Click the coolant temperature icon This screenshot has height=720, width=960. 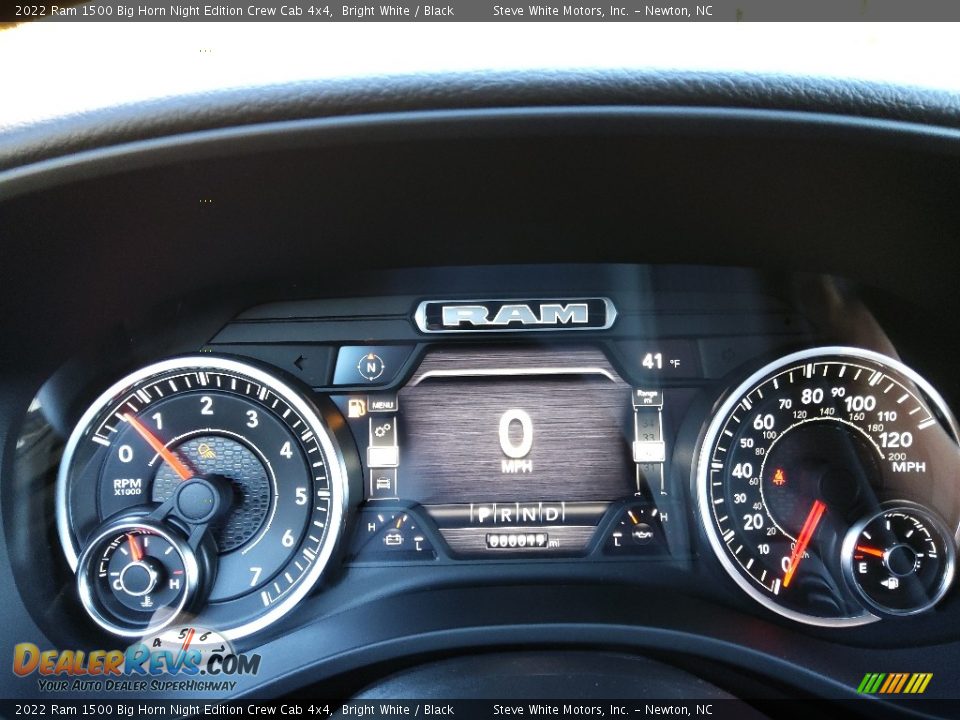tap(146, 600)
